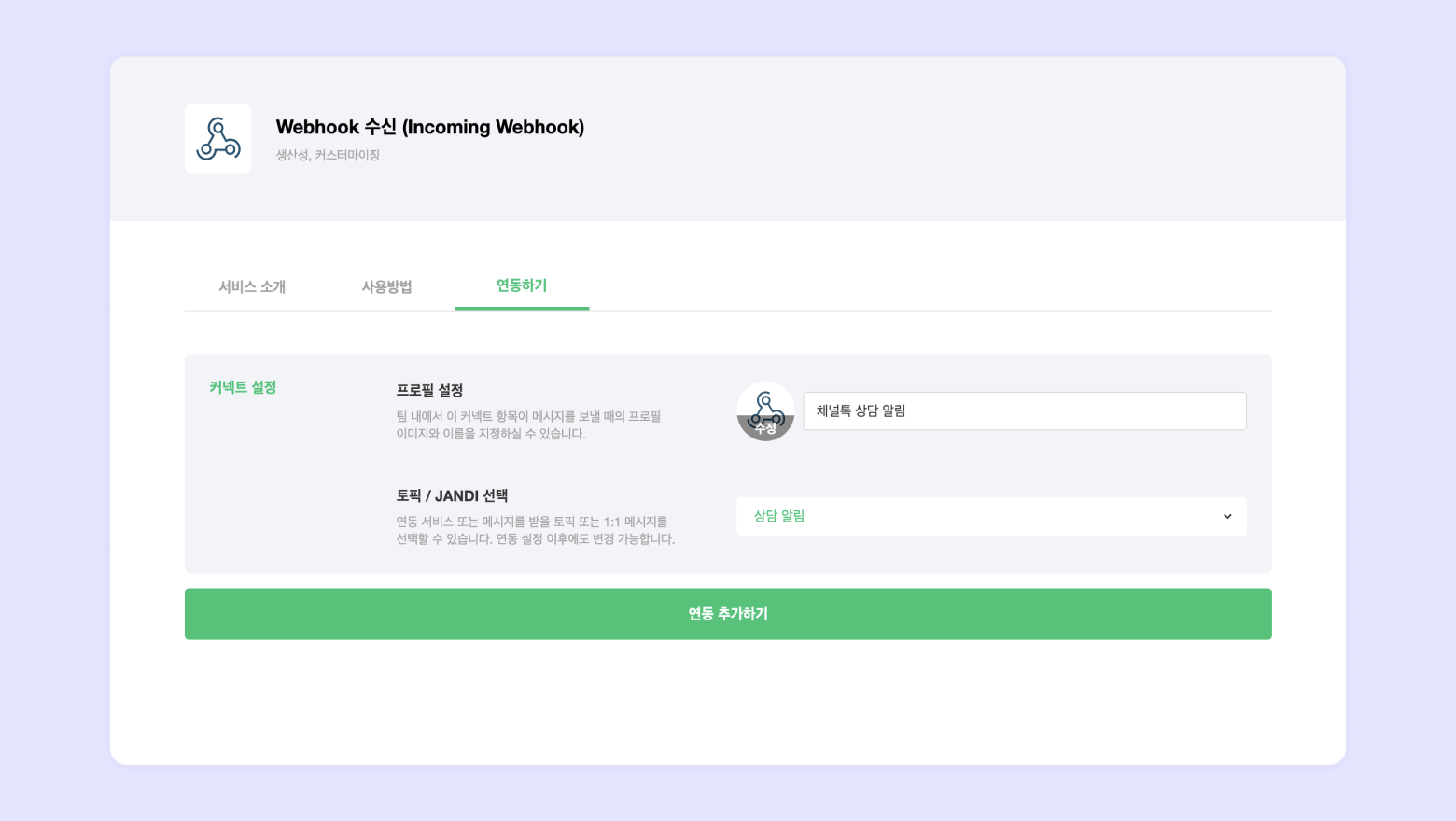
Task: Open the 상담 알림 topic dropdown
Action: [x=991, y=516]
